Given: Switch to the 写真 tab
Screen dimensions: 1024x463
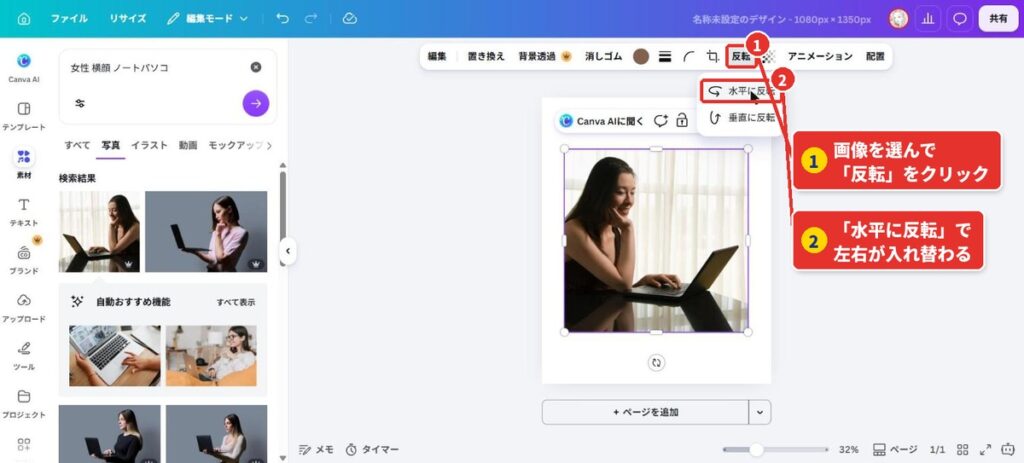Looking at the screenshot, I should 110,145.
